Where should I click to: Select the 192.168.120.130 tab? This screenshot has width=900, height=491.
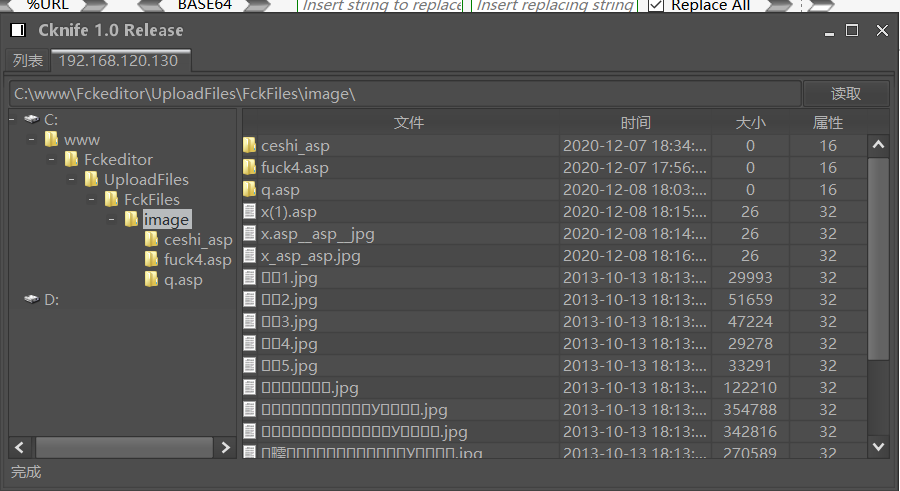tap(121, 60)
